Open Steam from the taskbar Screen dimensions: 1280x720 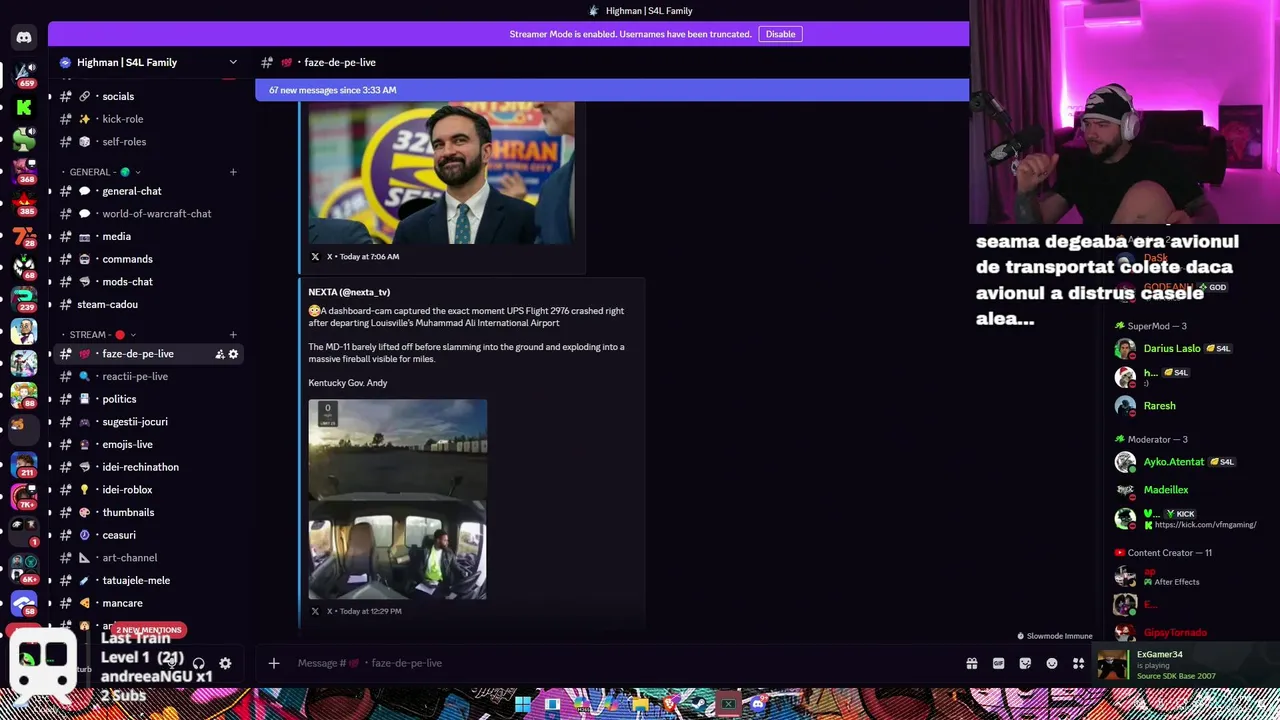699,704
